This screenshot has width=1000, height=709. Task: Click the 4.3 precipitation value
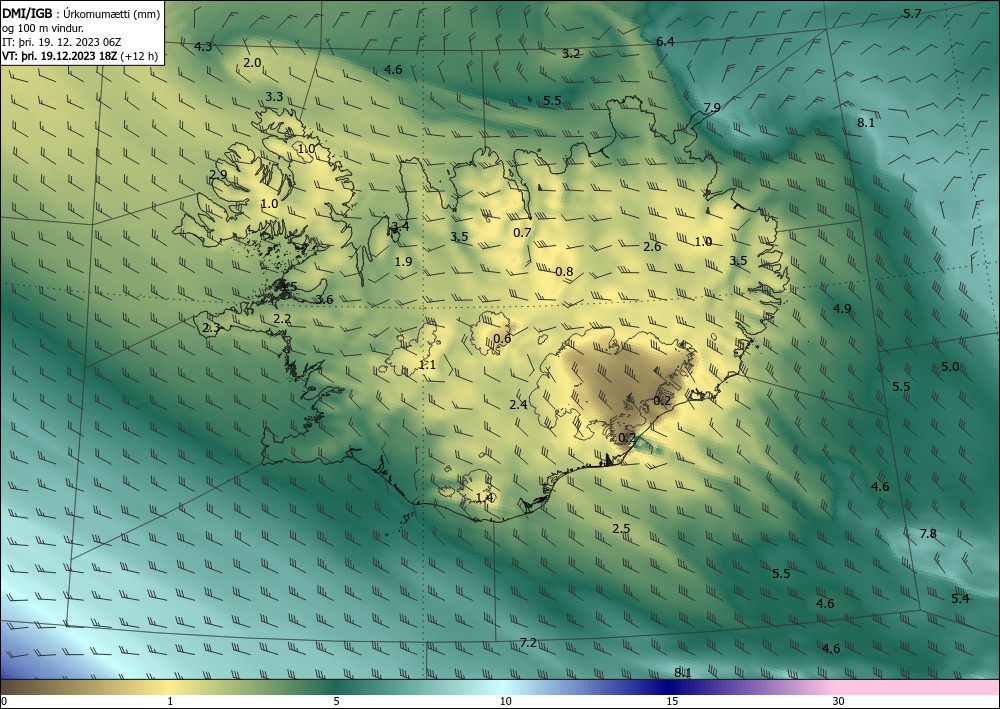(x=203, y=47)
